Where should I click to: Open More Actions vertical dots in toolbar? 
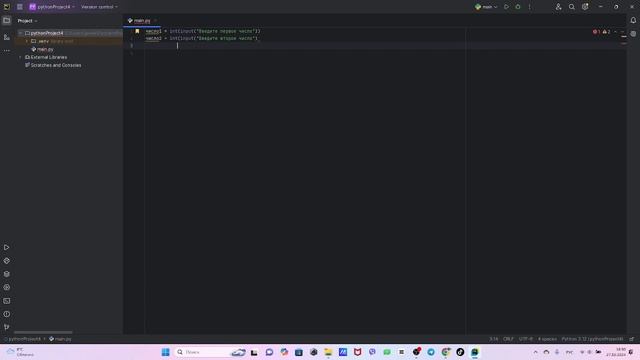[x=529, y=7]
